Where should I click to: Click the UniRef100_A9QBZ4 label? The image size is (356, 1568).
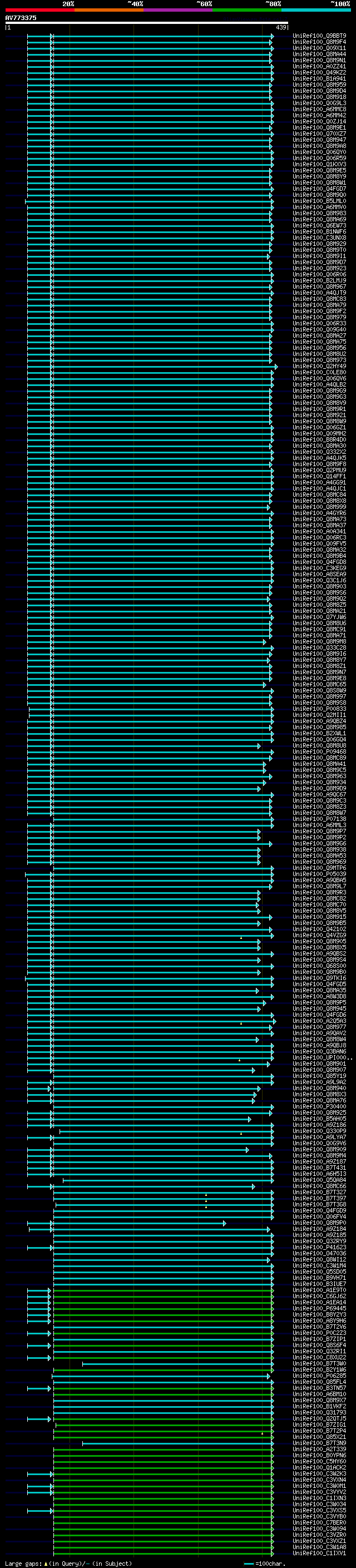319,721
